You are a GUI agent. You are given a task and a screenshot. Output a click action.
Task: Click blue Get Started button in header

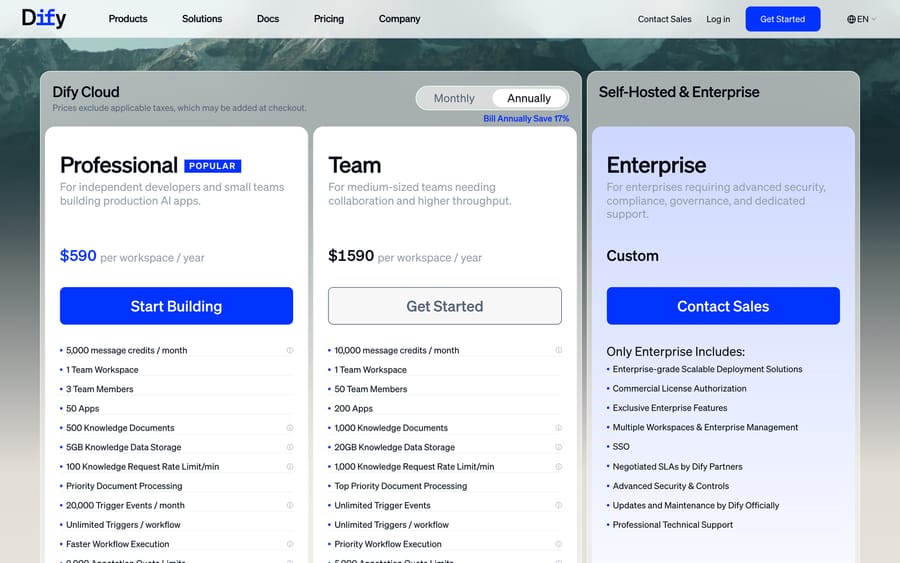[783, 19]
